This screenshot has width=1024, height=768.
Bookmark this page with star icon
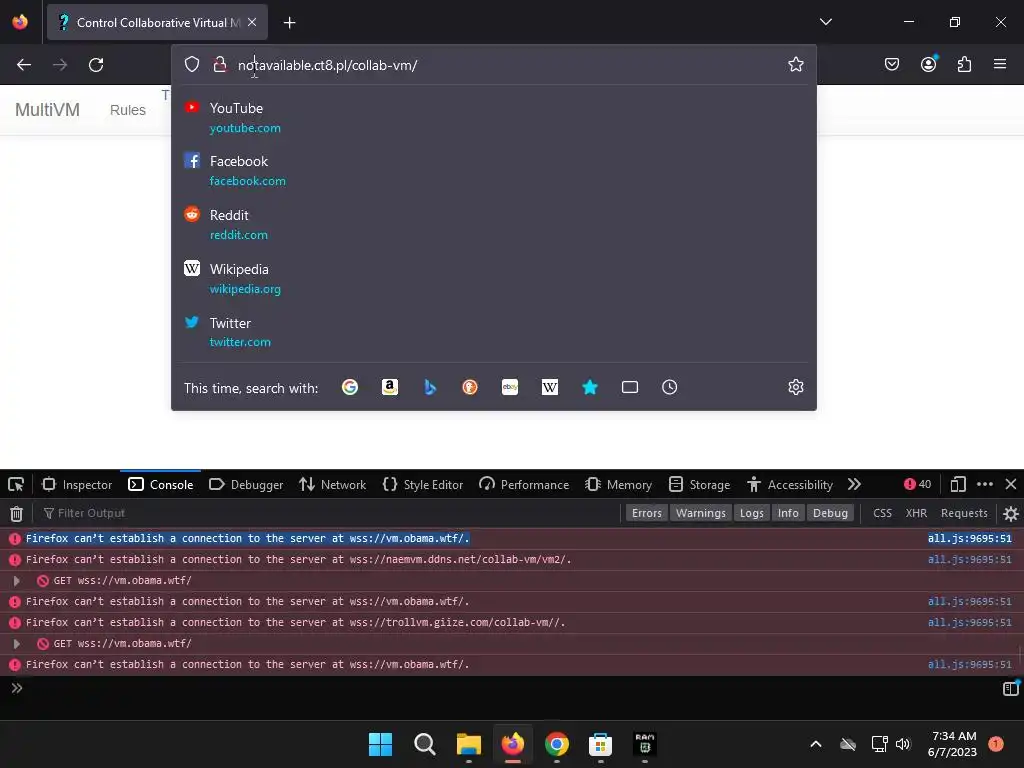click(795, 64)
